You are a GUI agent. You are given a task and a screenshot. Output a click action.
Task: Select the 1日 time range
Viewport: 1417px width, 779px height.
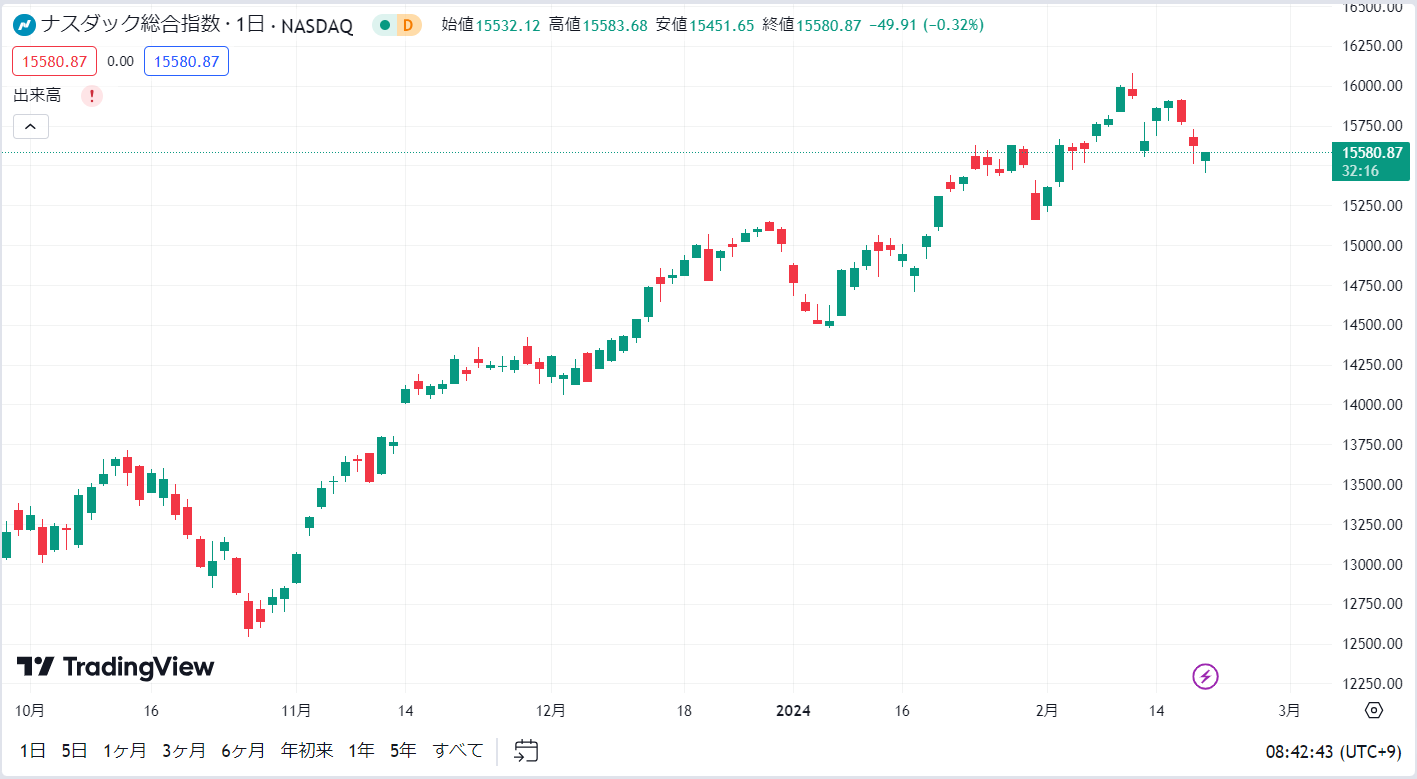click(x=33, y=750)
